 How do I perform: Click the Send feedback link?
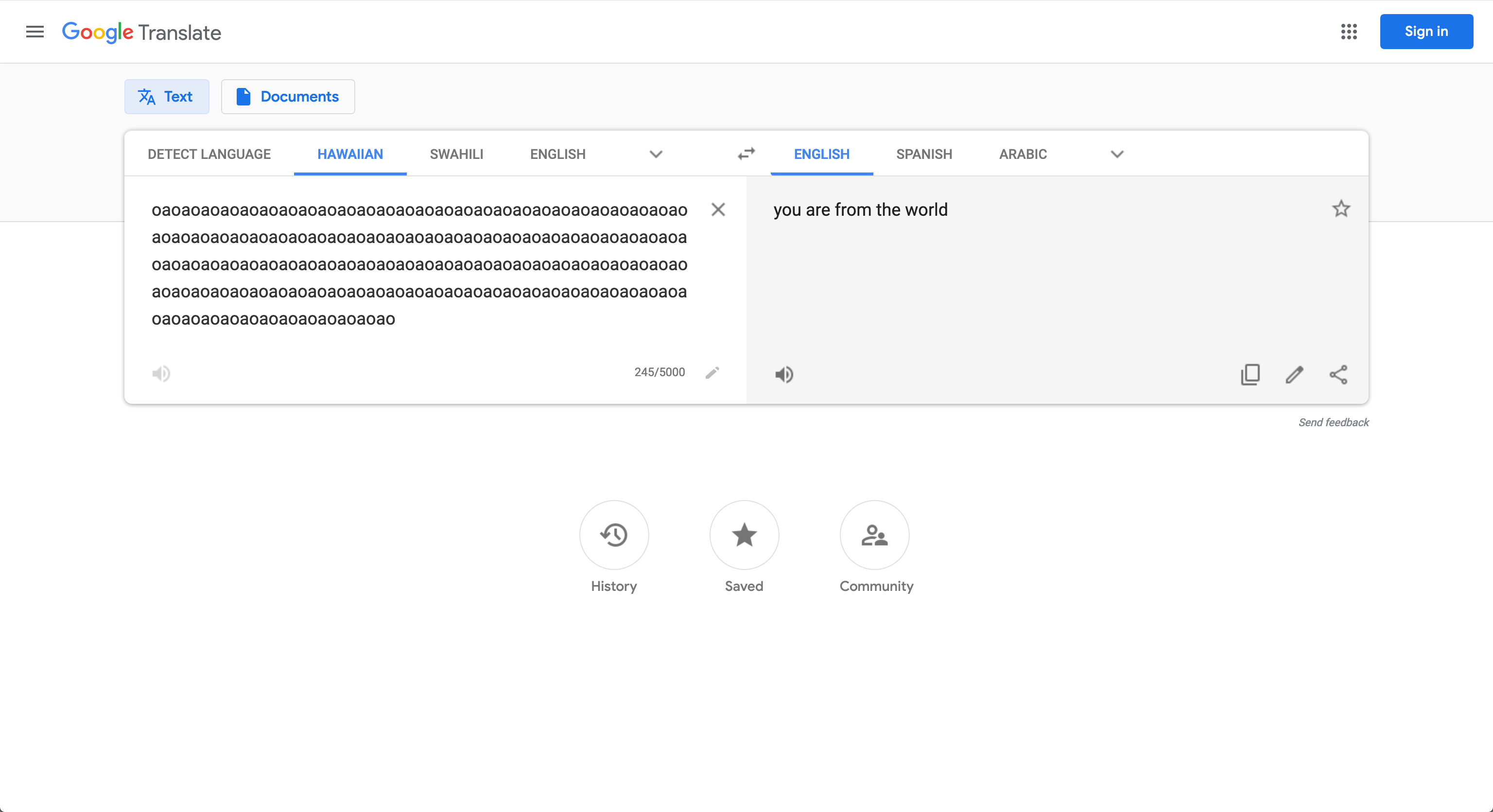point(1333,422)
